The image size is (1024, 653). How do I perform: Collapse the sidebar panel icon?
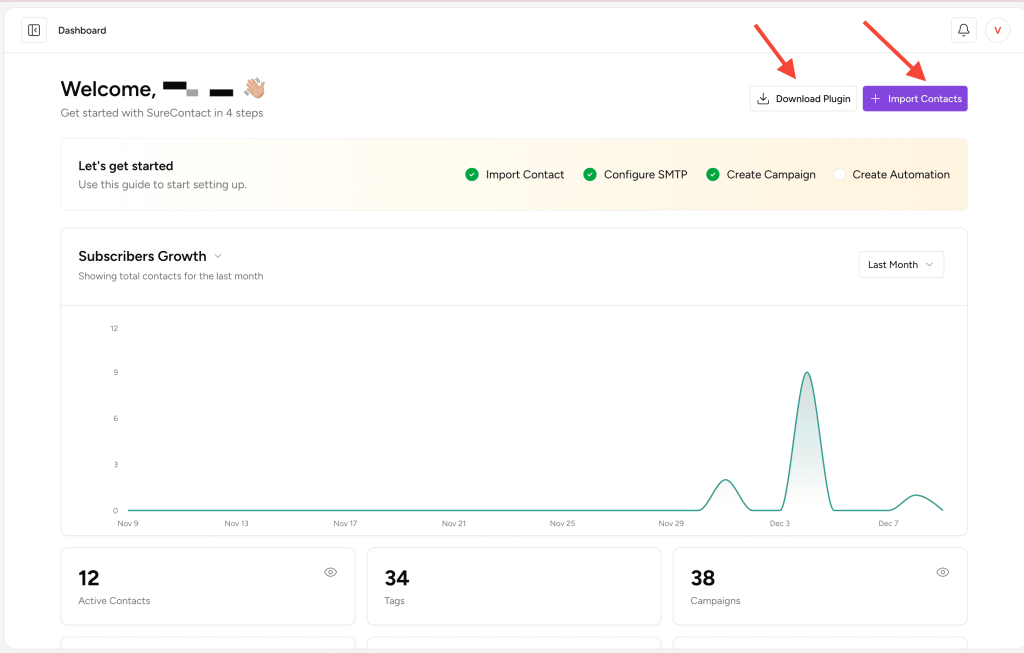pos(34,30)
